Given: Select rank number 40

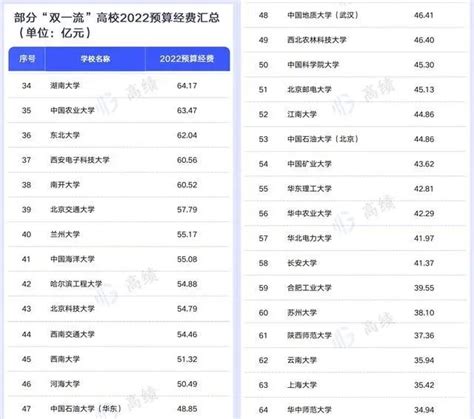Looking at the screenshot, I should point(26,234).
